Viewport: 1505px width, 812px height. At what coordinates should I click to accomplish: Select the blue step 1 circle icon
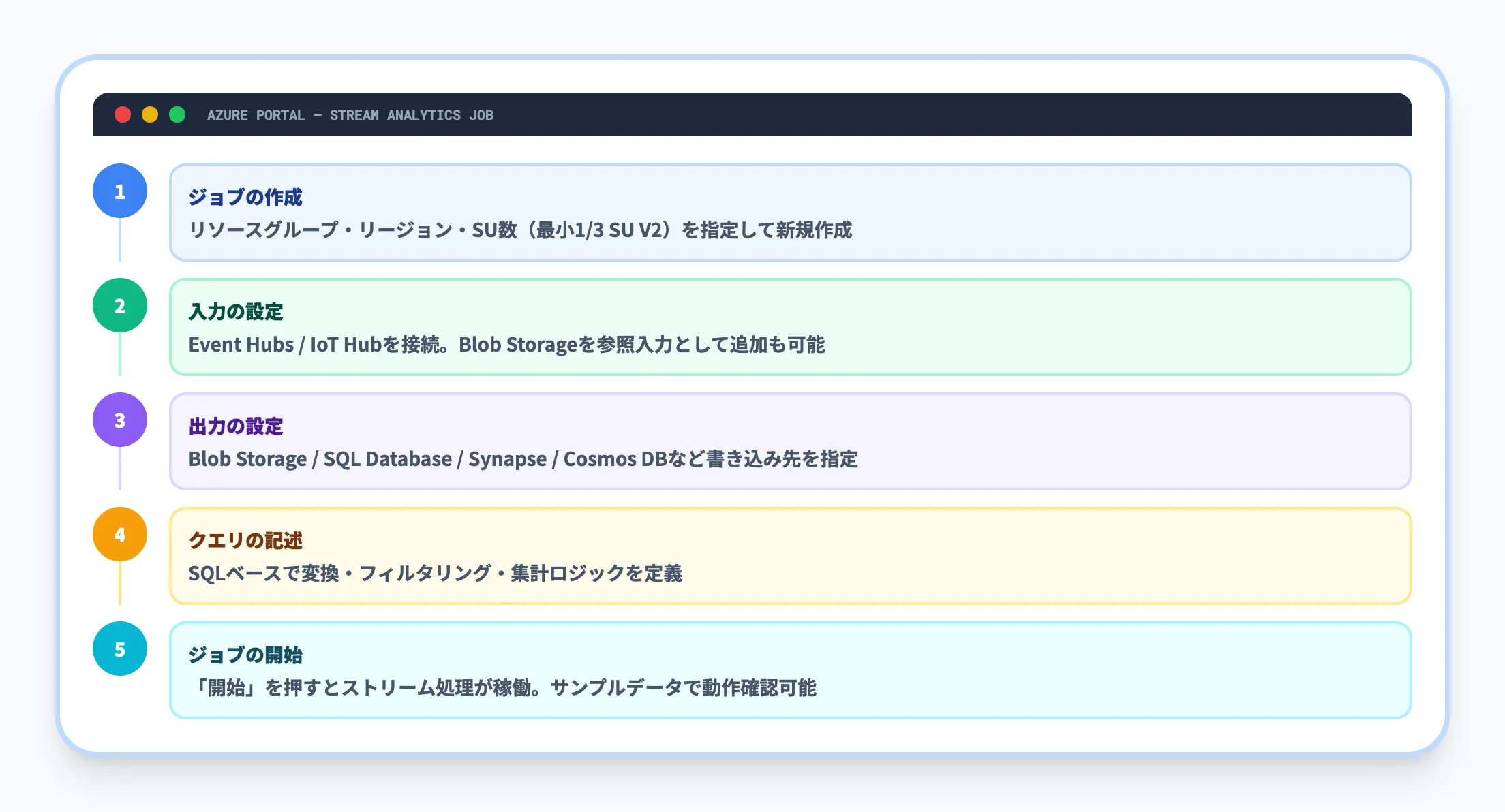tap(120, 191)
